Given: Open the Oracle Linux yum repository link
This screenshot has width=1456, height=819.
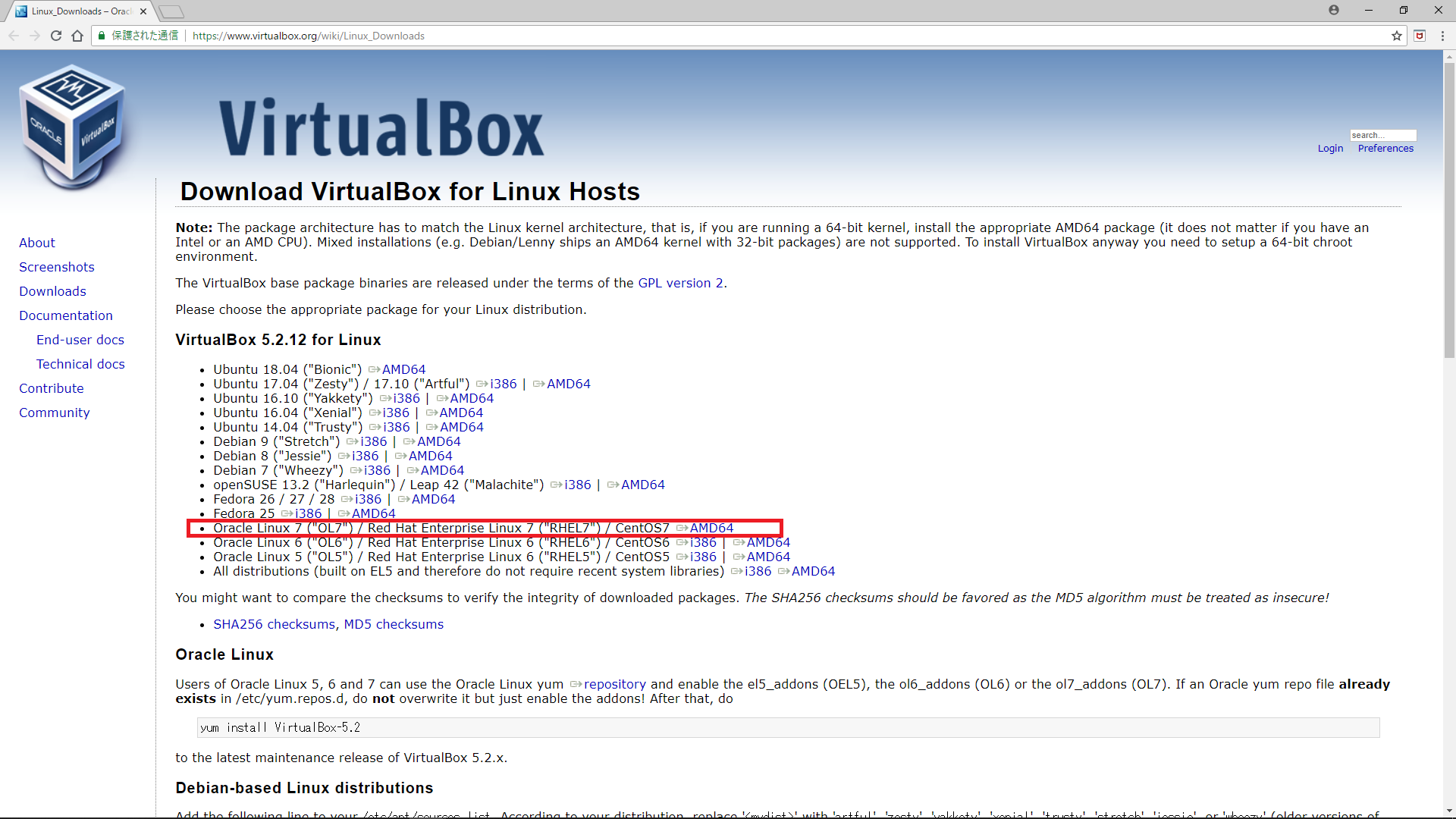Looking at the screenshot, I should [x=614, y=684].
